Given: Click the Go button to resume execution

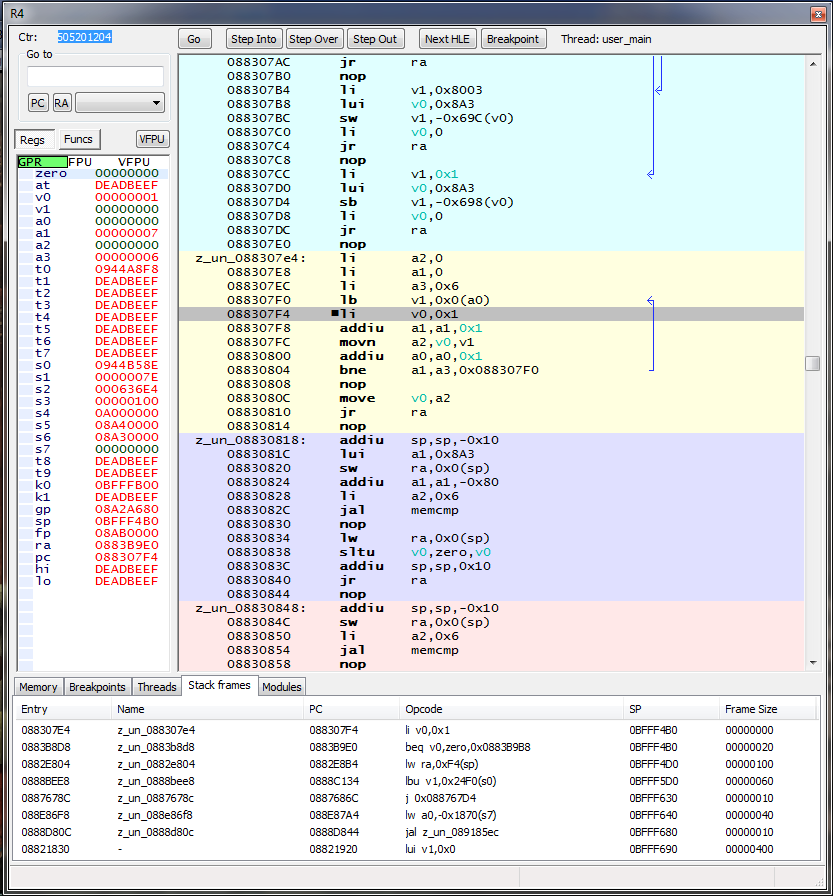Looking at the screenshot, I should click(x=194, y=39).
